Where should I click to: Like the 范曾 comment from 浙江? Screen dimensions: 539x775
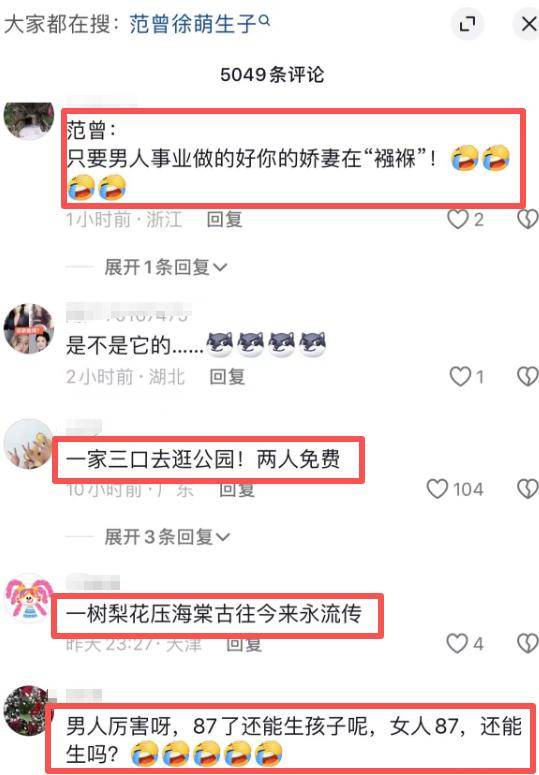pos(465,219)
